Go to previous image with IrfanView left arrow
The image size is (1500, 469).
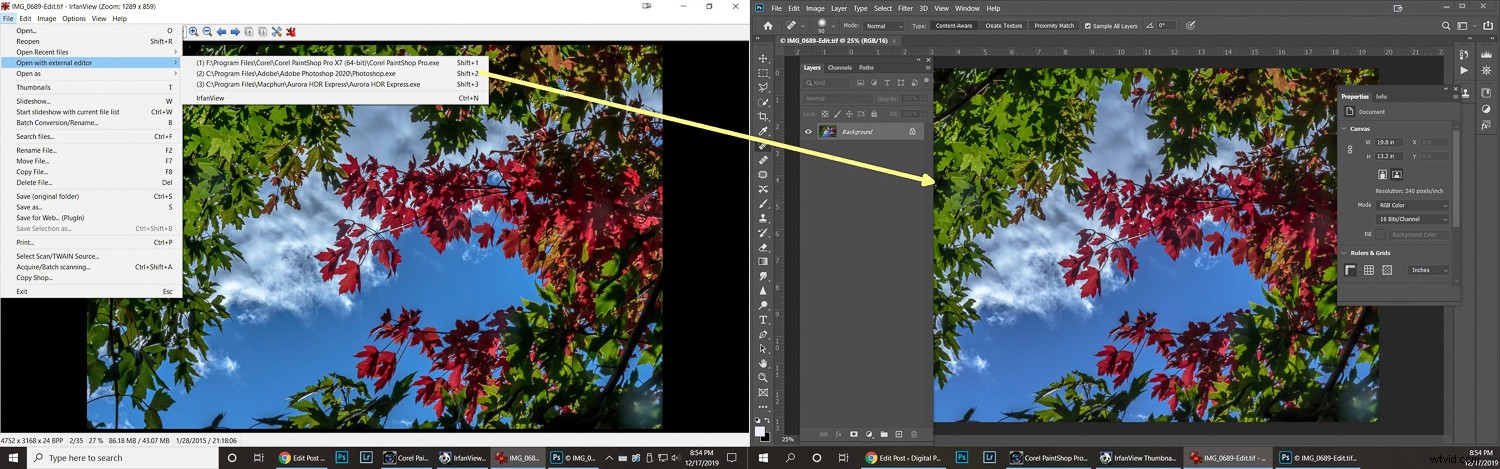[221, 32]
